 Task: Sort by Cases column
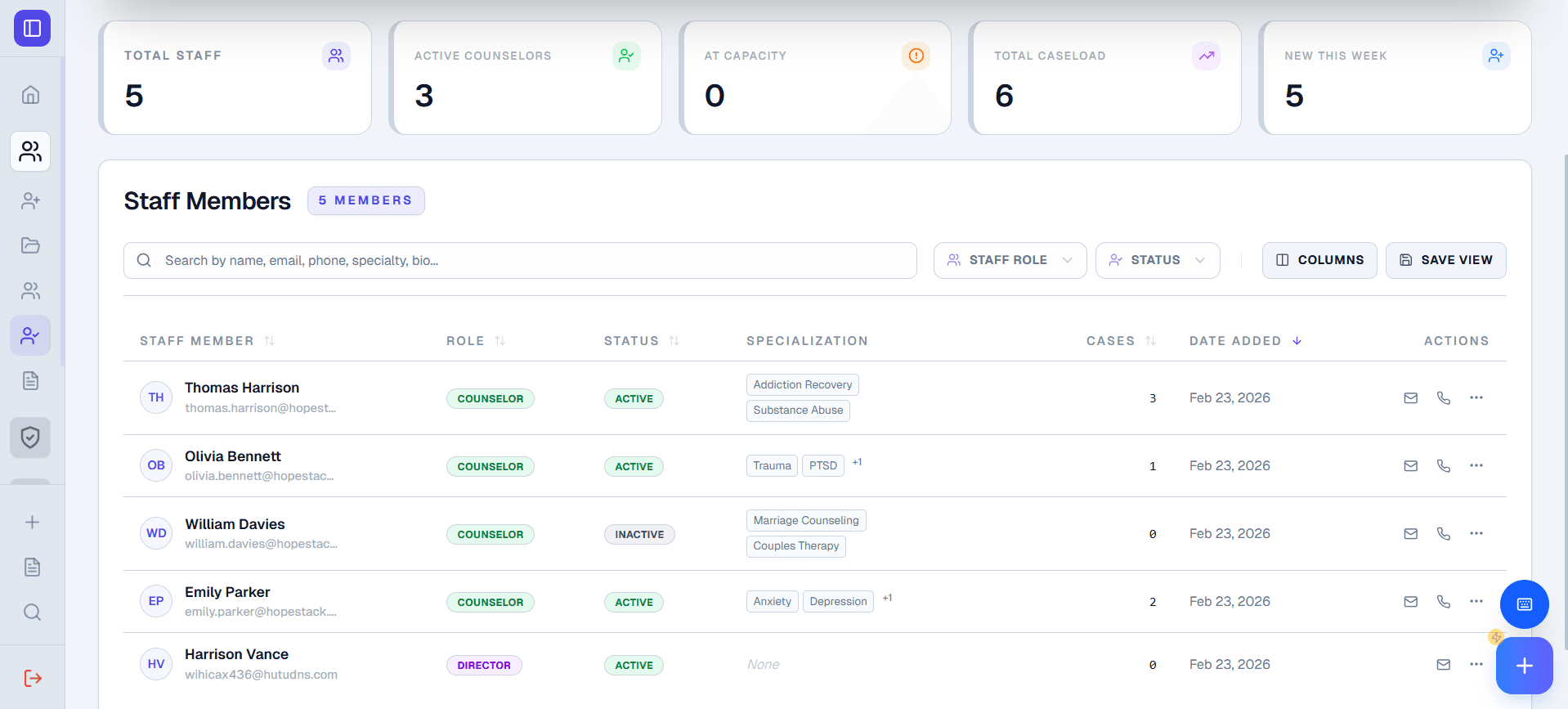(1121, 341)
